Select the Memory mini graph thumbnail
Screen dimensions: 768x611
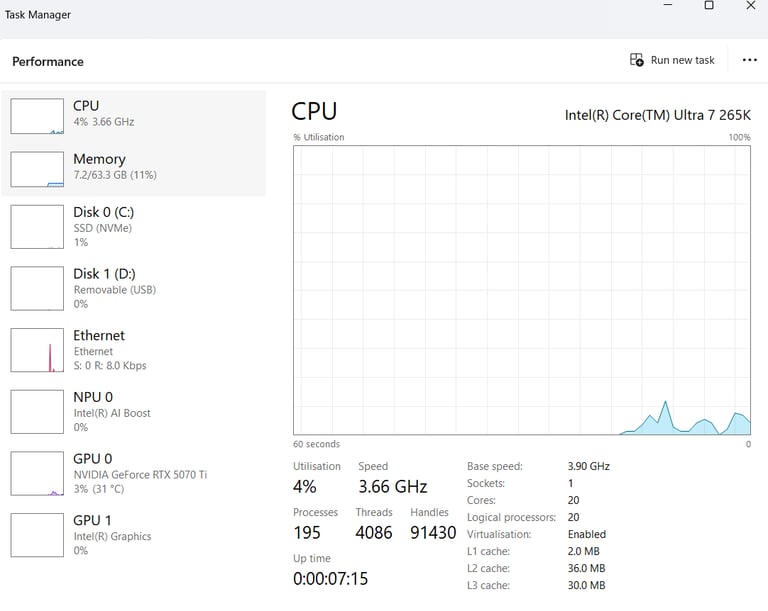coord(37,169)
